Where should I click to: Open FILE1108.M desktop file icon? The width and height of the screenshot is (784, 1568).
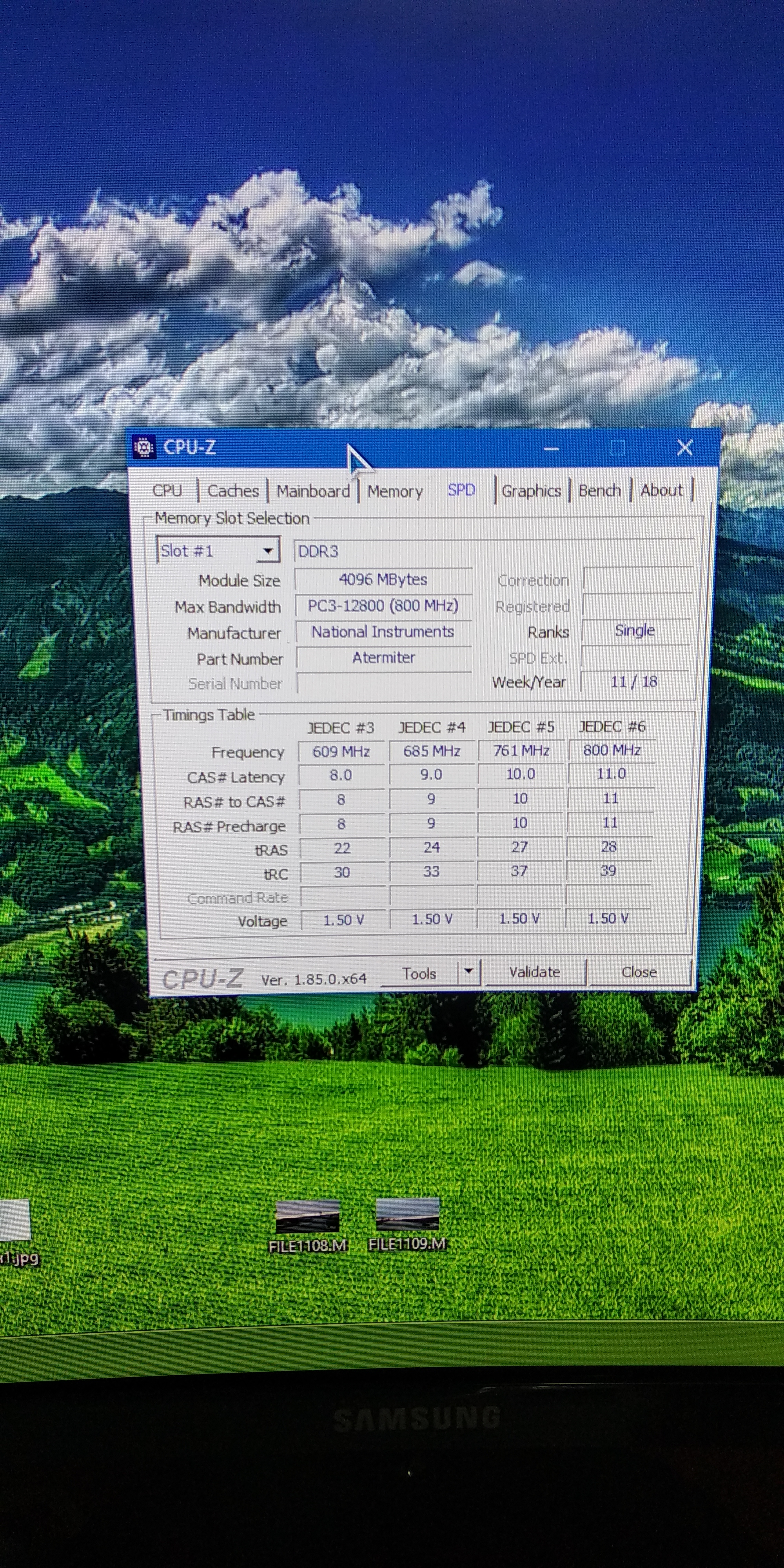click(x=307, y=1217)
